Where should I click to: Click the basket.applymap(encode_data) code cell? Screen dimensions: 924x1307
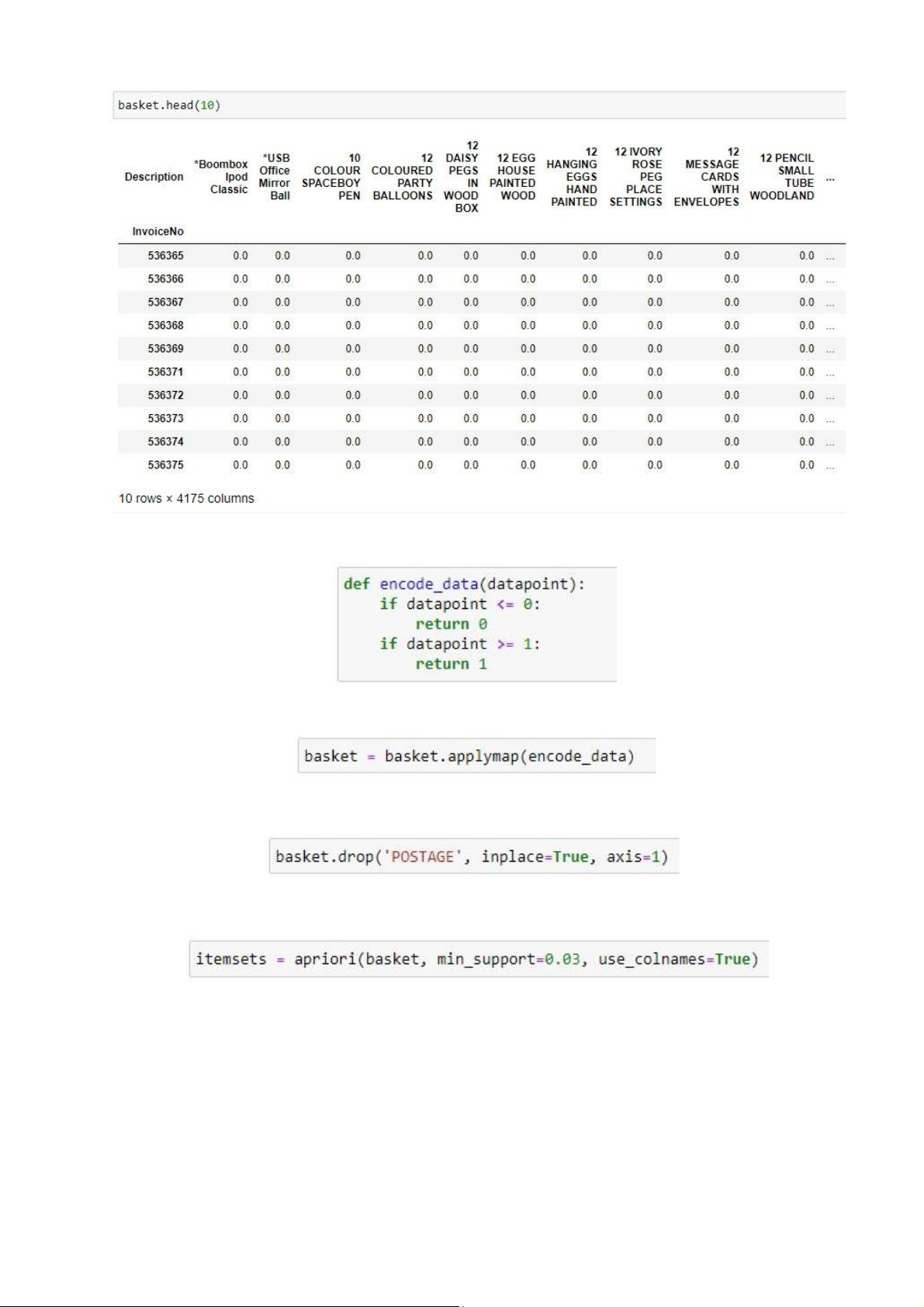point(477,756)
